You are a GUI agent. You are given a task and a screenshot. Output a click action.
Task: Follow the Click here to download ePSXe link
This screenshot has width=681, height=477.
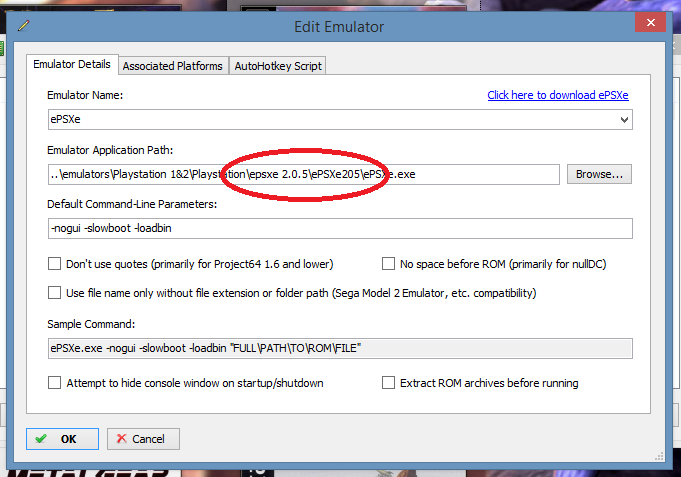point(558,95)
